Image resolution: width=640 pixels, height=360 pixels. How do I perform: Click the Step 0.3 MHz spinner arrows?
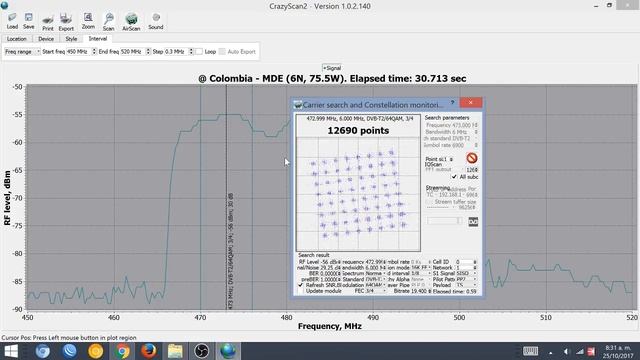click(x=191, y=52)
